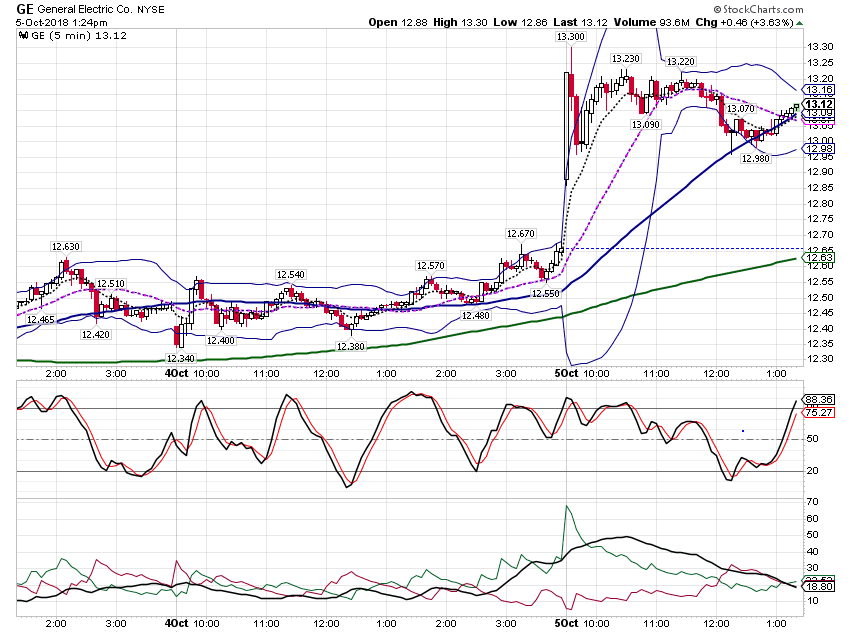Click the 12.630 price annotation
This screenshot has width=850, height=633.
(66, 247)
